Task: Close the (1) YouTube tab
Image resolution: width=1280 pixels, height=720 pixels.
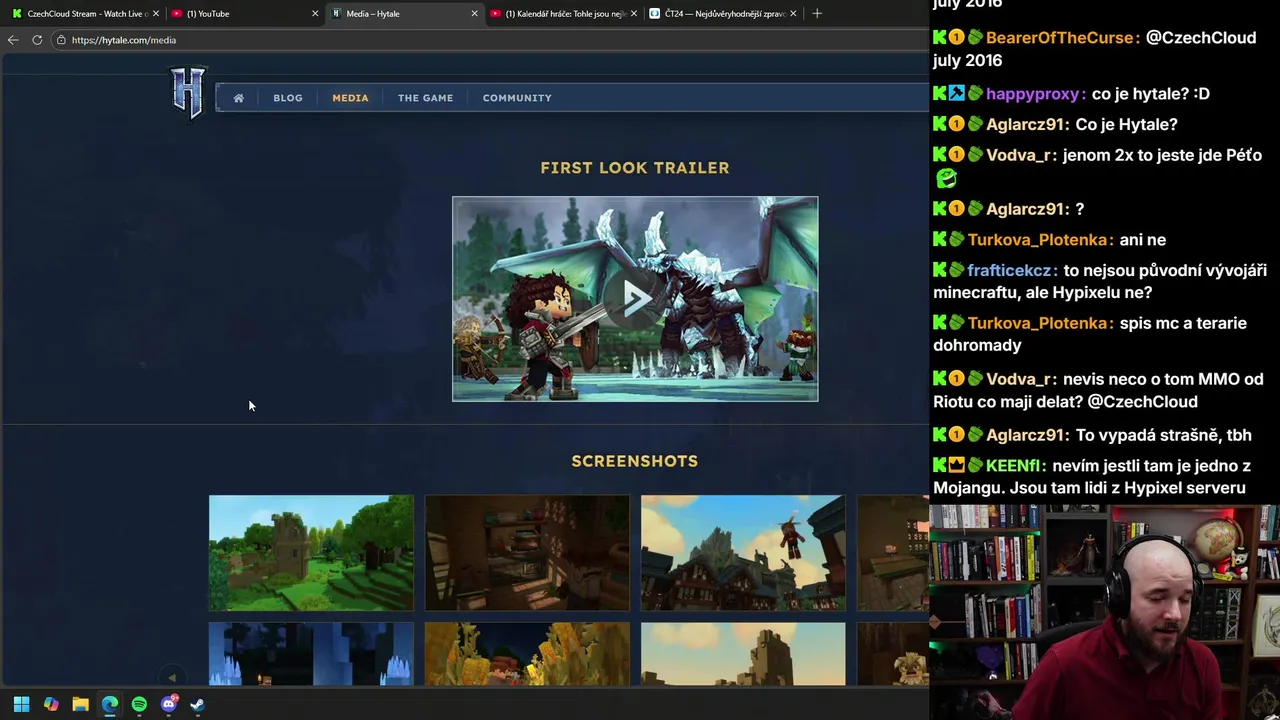Action: [x=315, y=13]
